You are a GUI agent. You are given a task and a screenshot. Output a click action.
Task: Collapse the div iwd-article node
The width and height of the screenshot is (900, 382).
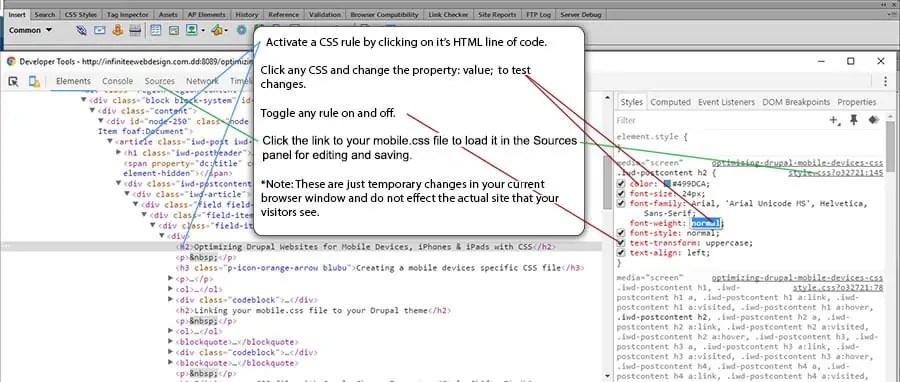tap(127, 194)
